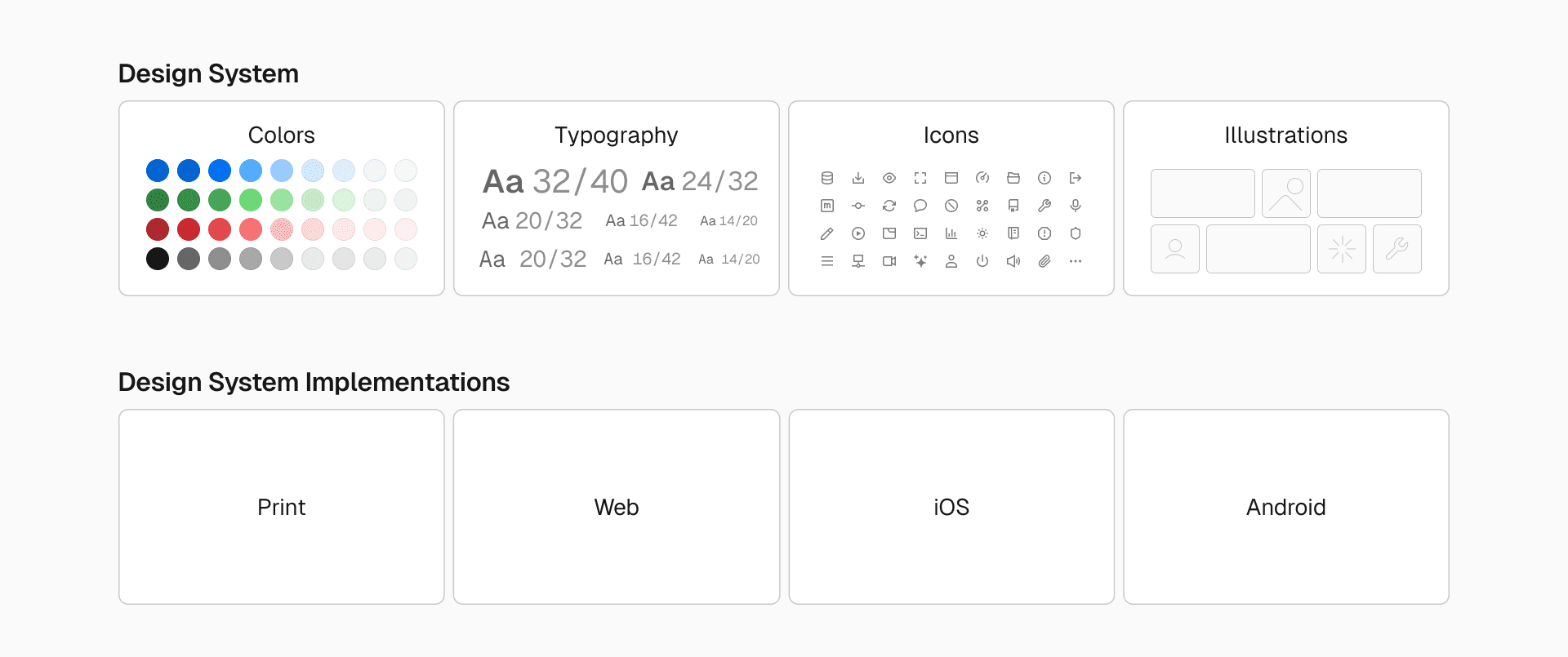Select the download tray icon
This screenshot has width=1568, height=657.
858,178
